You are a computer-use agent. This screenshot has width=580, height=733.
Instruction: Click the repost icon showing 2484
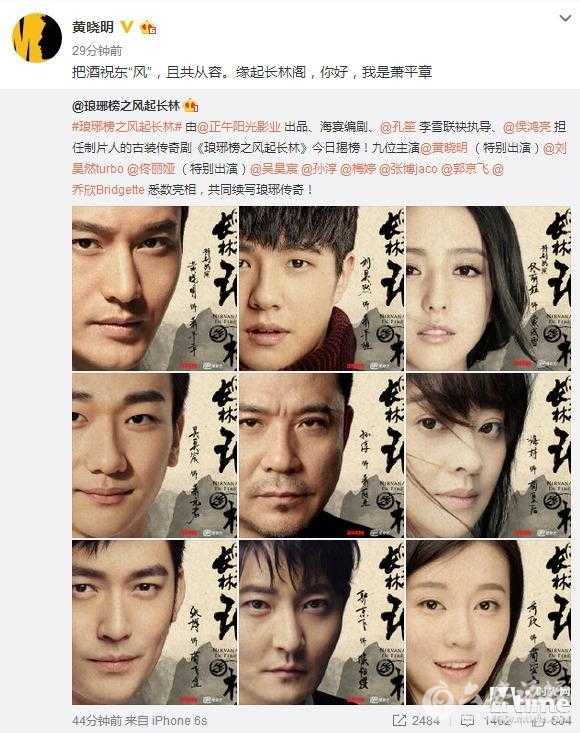point(400,720)
